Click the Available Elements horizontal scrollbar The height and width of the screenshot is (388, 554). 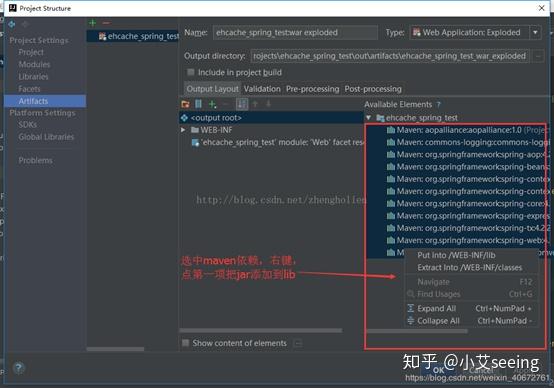click(x=417, y=331)
